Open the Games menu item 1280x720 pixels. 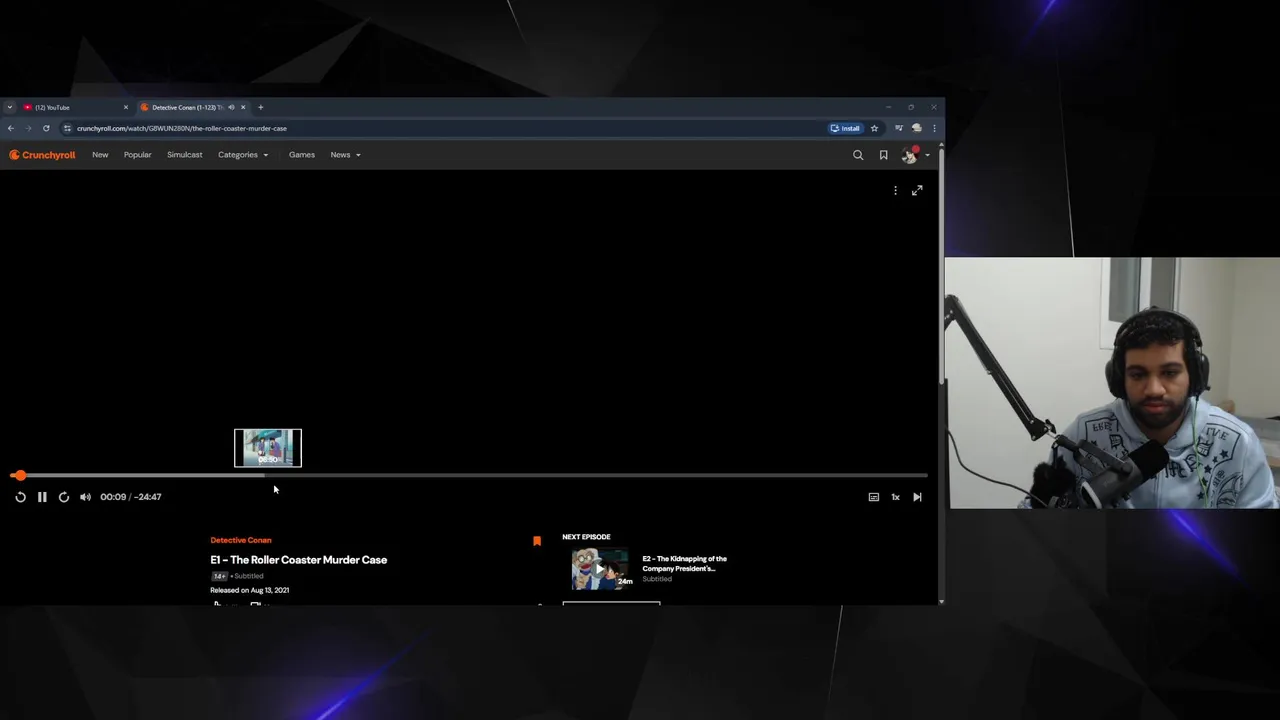coord(302,155)
